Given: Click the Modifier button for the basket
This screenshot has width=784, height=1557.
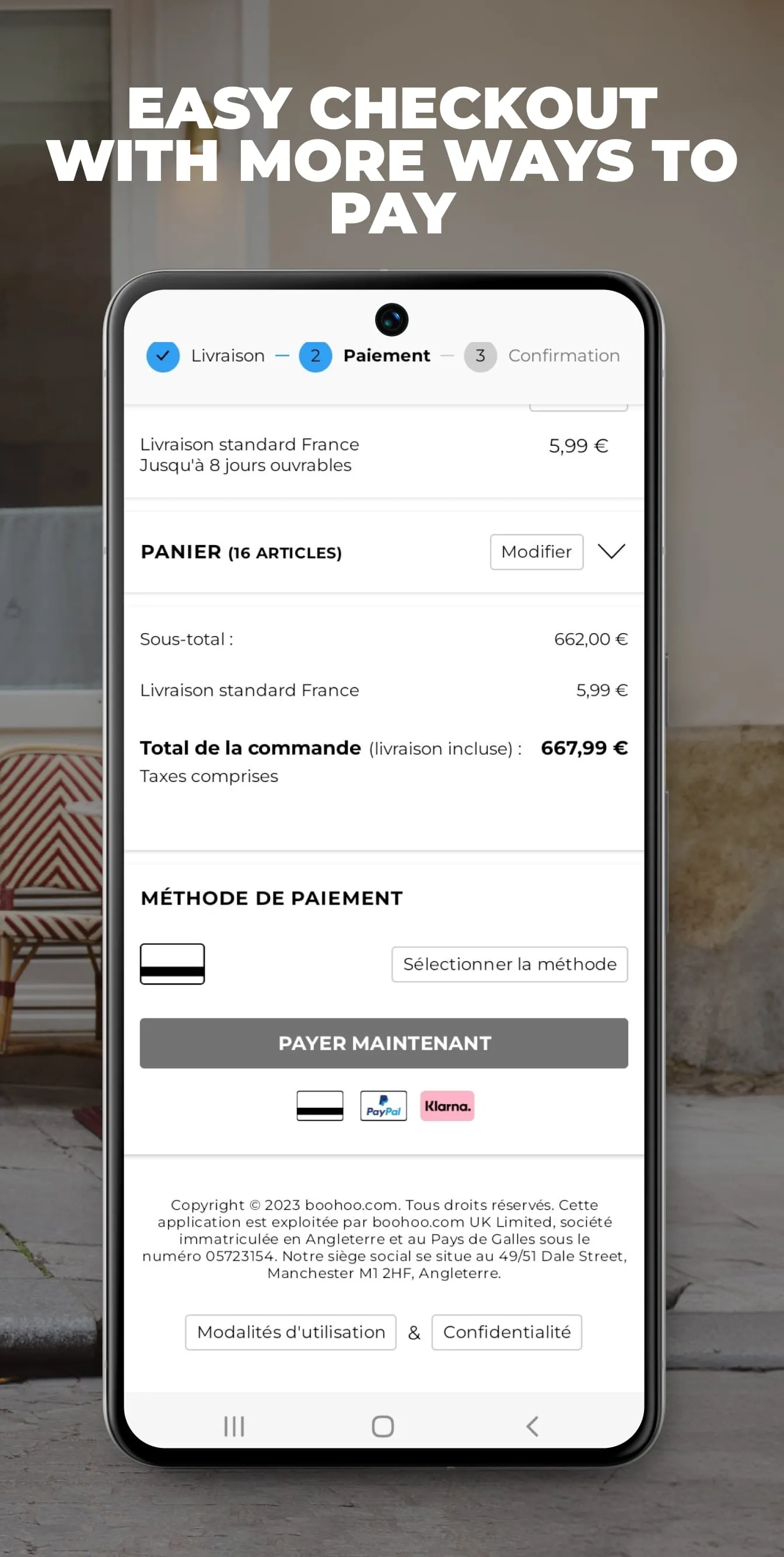Looking at the screenshot, I should pos(536,551).
